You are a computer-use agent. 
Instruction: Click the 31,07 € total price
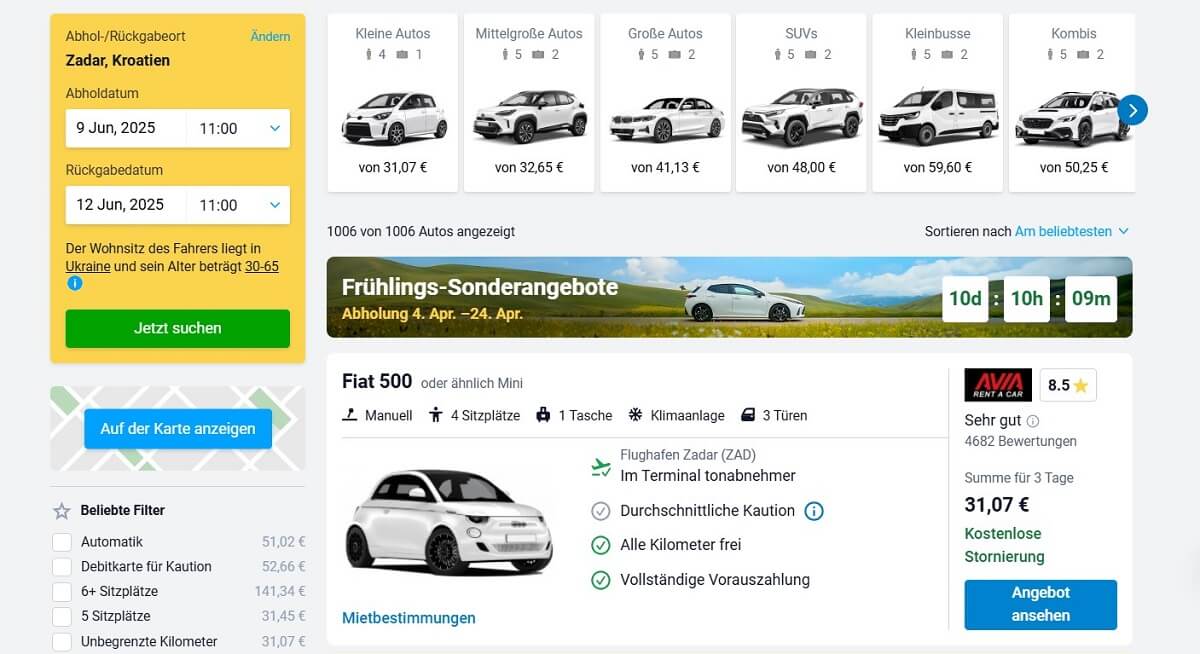pos(997,505)
